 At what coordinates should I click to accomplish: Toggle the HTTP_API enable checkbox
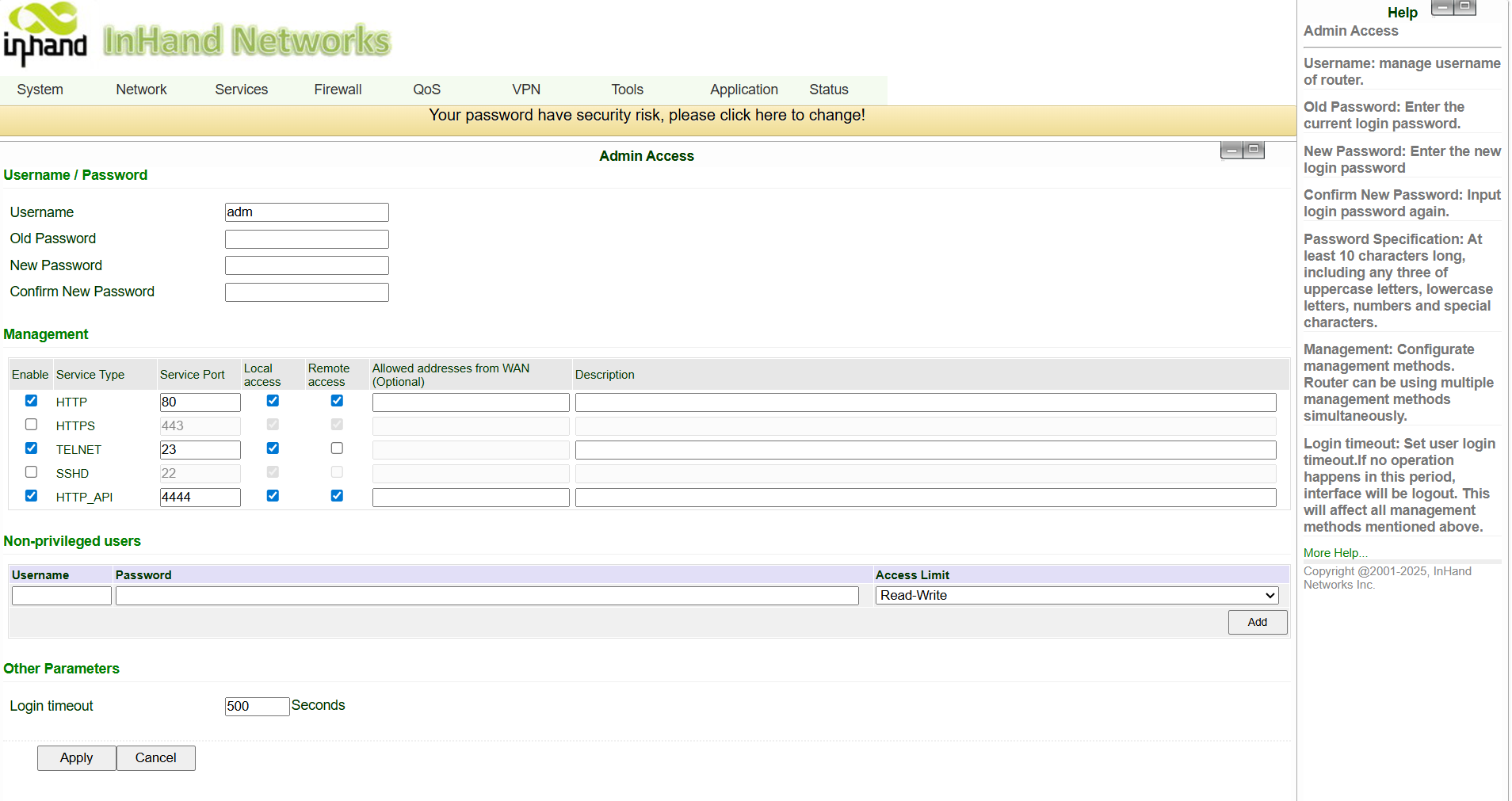pos(31,496)
